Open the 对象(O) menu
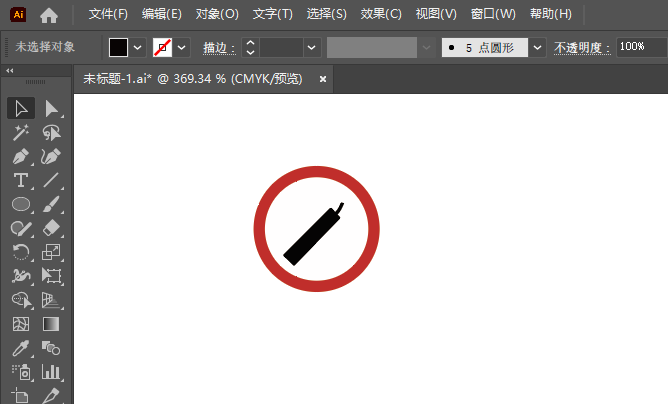This screenshot has width=668, height=404. tap(217, 14)
